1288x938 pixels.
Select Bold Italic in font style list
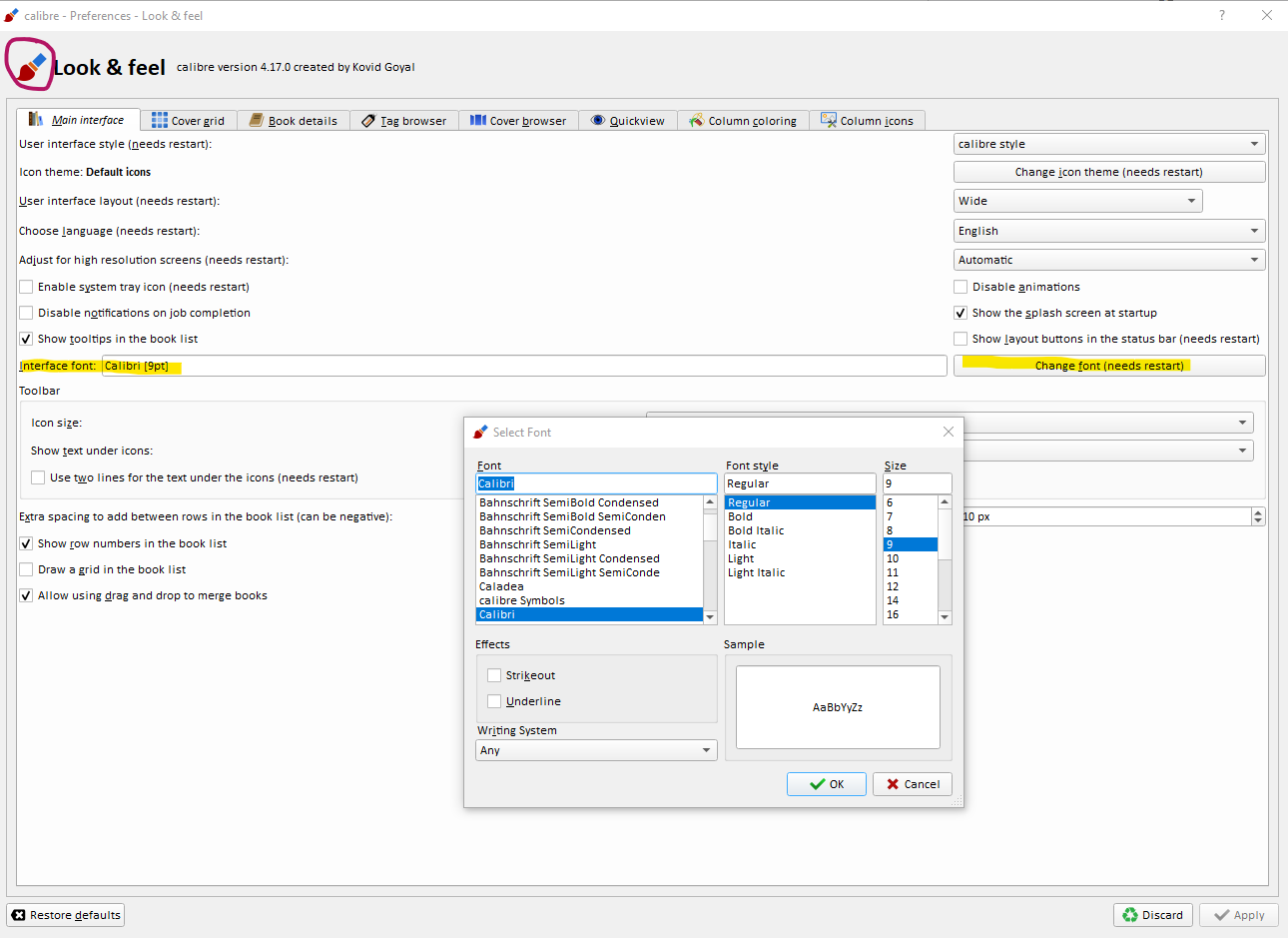point(756,530)
